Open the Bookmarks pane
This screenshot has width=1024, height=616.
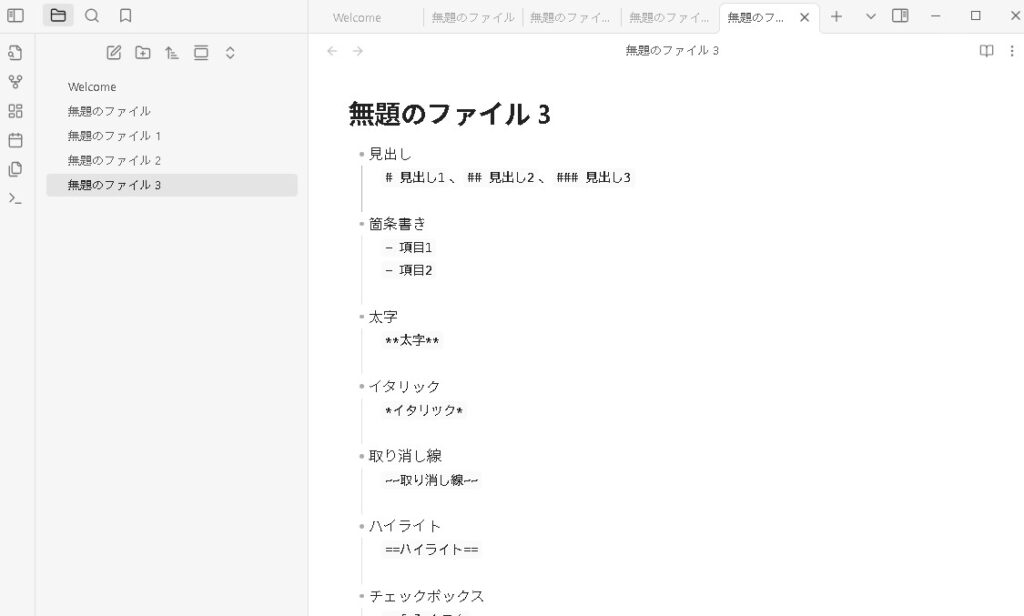tap(125, 16)
